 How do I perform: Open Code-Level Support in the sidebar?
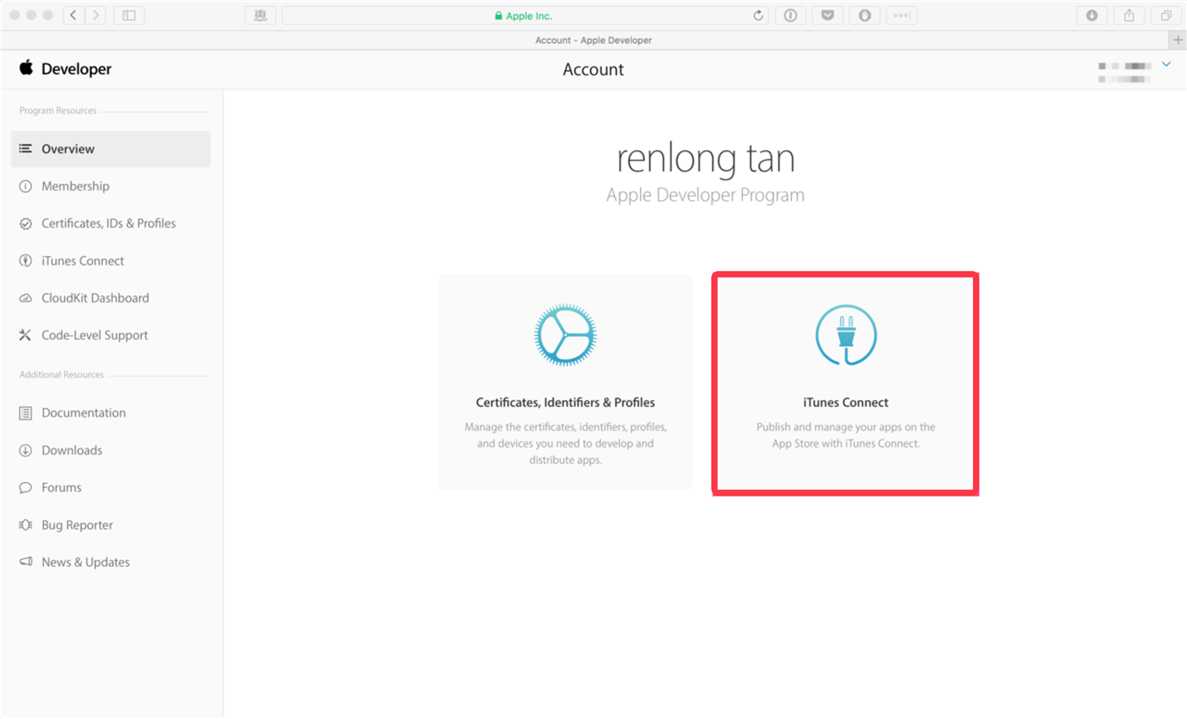click(94, 335)
